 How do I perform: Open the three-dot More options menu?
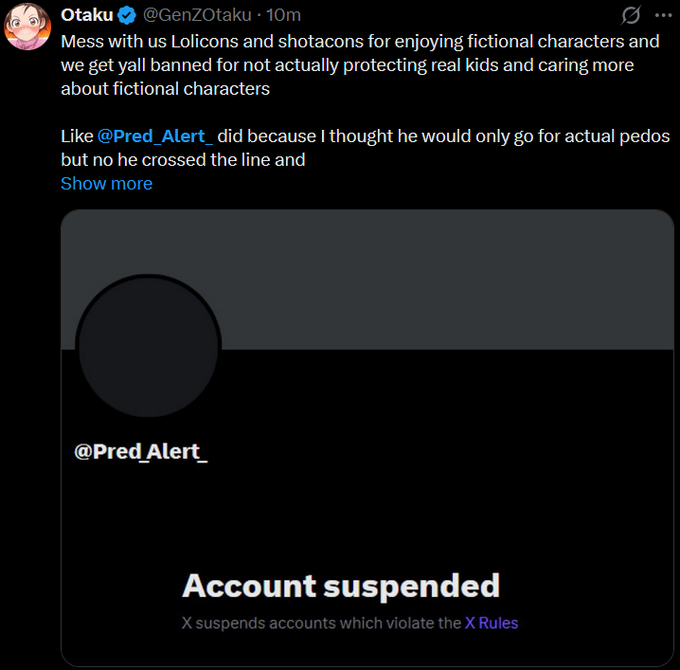pyautogui.click(x=663, y=15)
